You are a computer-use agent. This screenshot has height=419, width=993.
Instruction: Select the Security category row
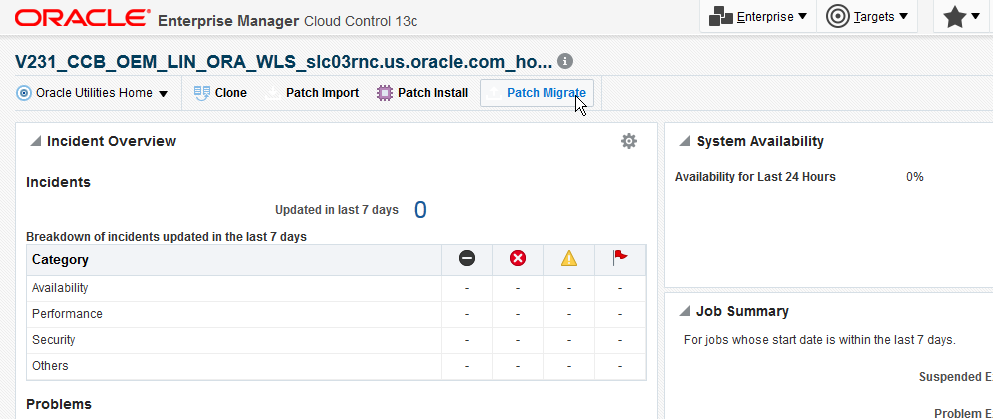click(x=336, y=340)
